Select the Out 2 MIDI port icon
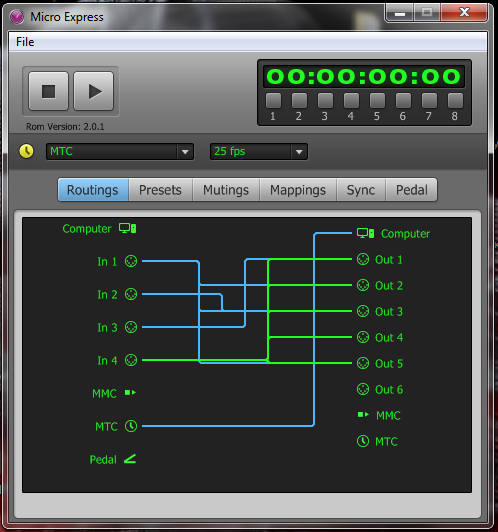Viewport: 498px width, 532px height. click(x=363, y=285)
